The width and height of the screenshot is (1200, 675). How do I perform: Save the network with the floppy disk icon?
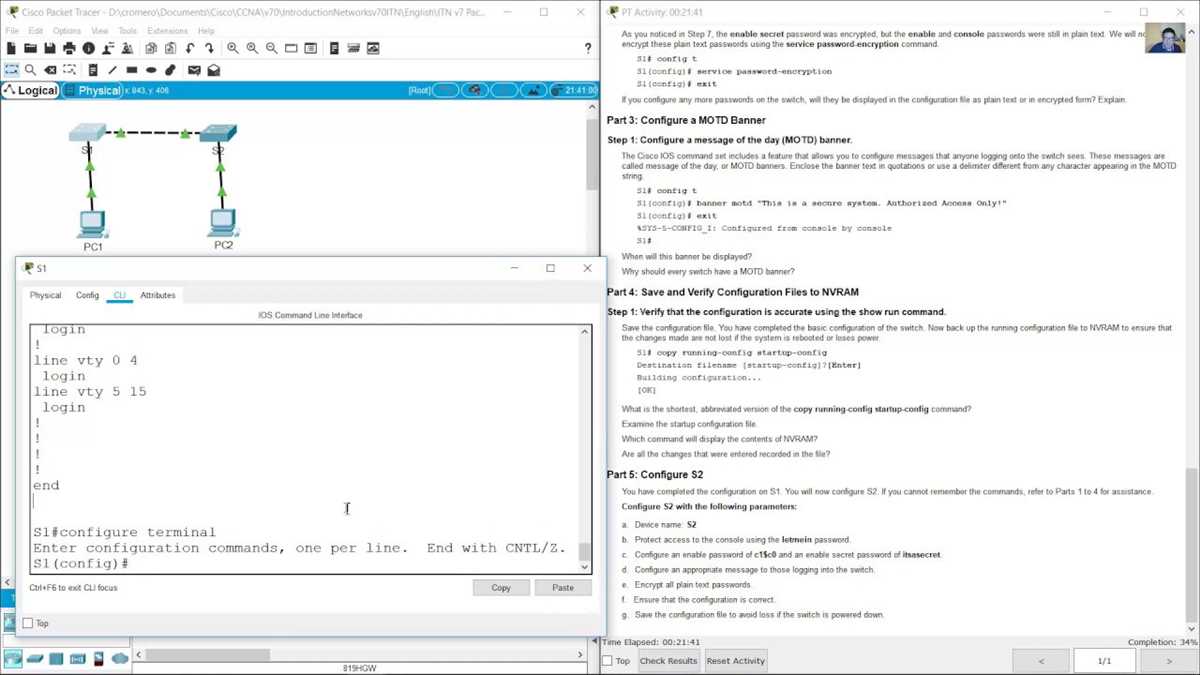coord(49,48)
